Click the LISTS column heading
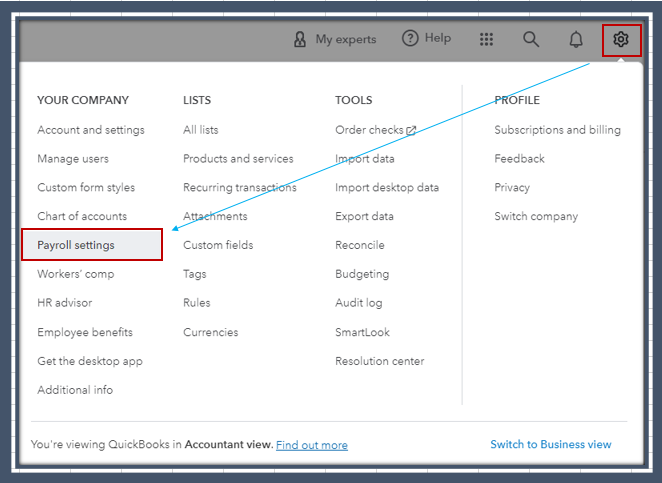Image resolution: width=662 pixels, height=483 pixels. [197, 100]
